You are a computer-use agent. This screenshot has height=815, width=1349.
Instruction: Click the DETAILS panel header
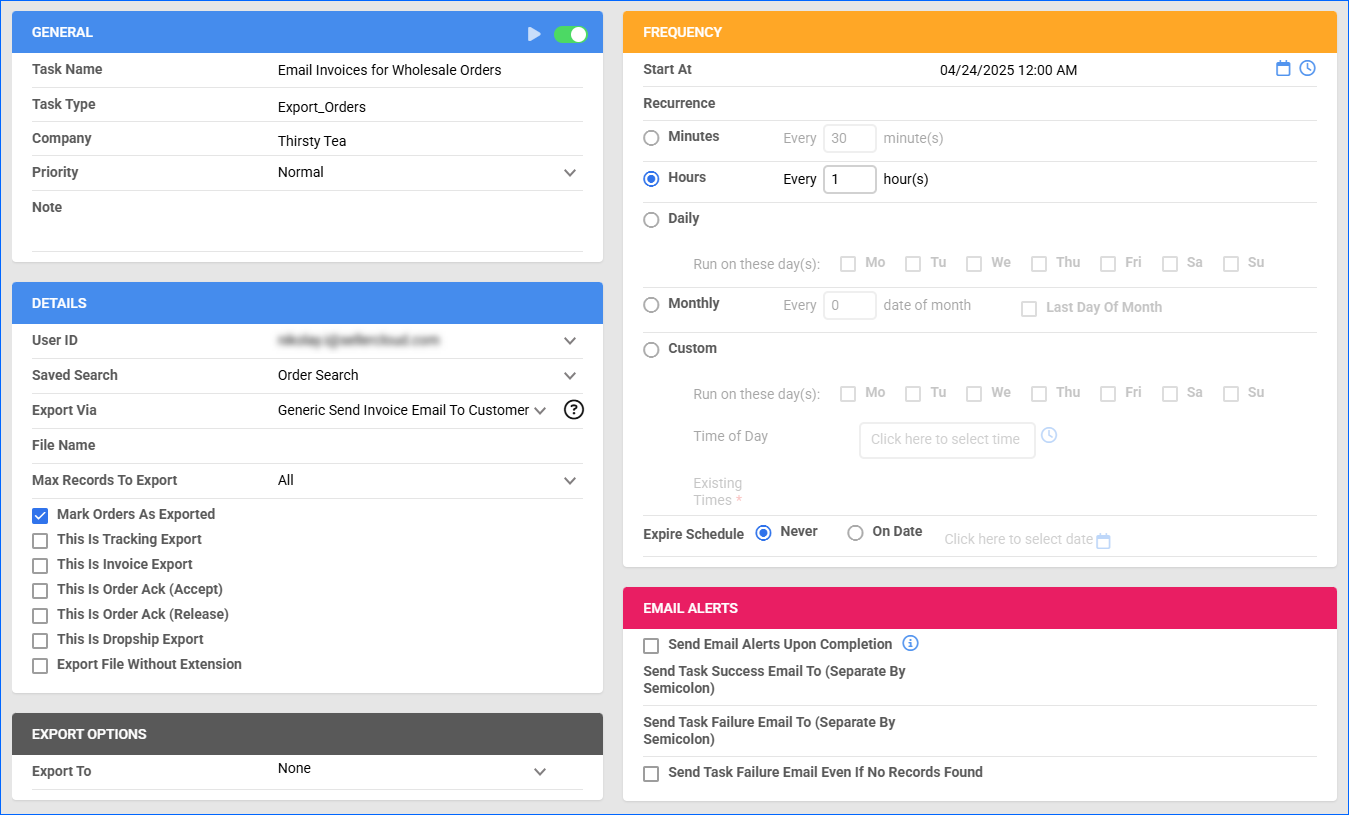(307, 303)
